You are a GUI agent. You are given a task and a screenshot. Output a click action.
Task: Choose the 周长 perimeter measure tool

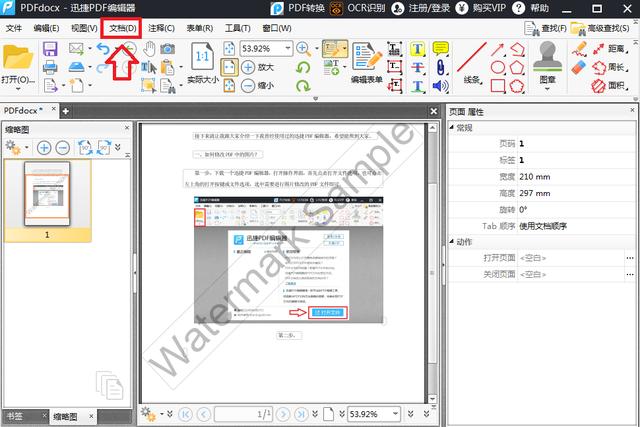pyautogui.click(x=610, y=67)
